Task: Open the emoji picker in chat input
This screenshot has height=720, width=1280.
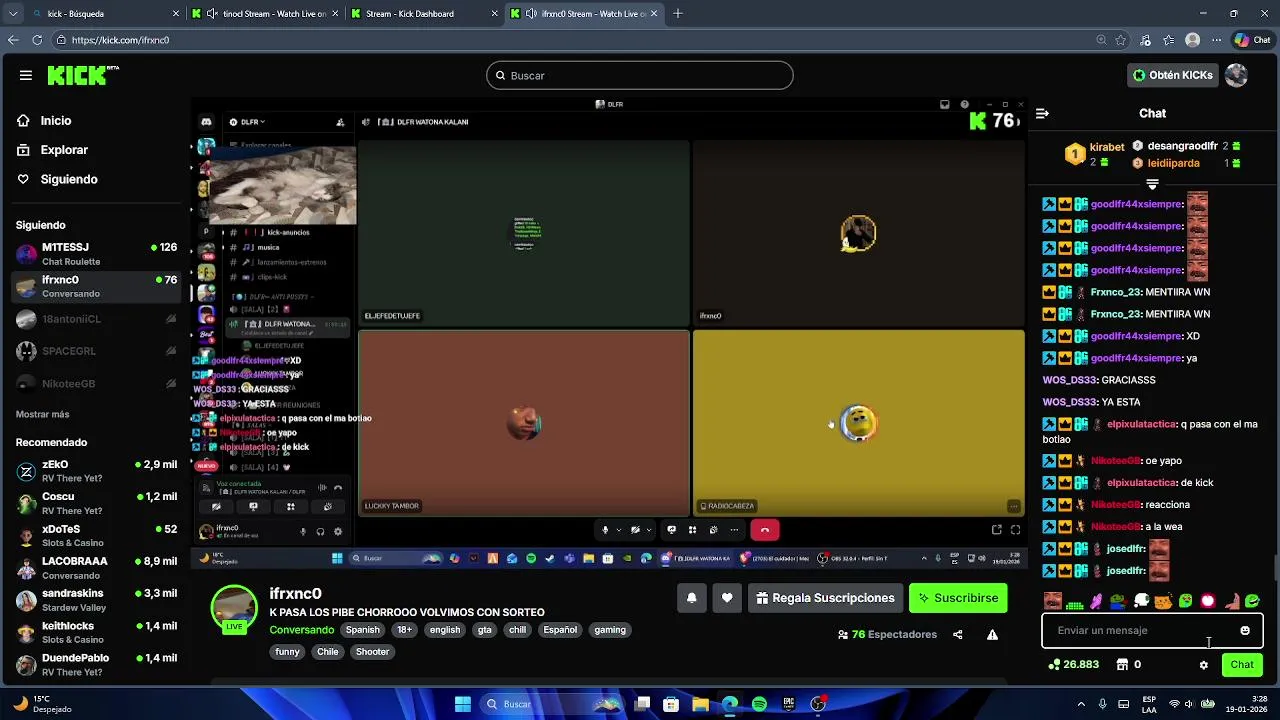Action: (1245, 631)
